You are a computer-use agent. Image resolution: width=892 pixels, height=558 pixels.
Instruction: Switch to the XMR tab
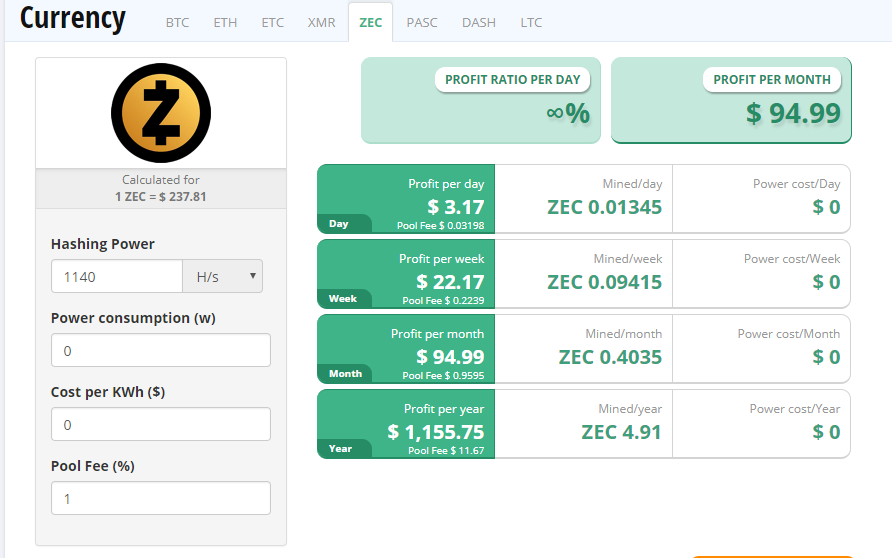coord(321,22)
